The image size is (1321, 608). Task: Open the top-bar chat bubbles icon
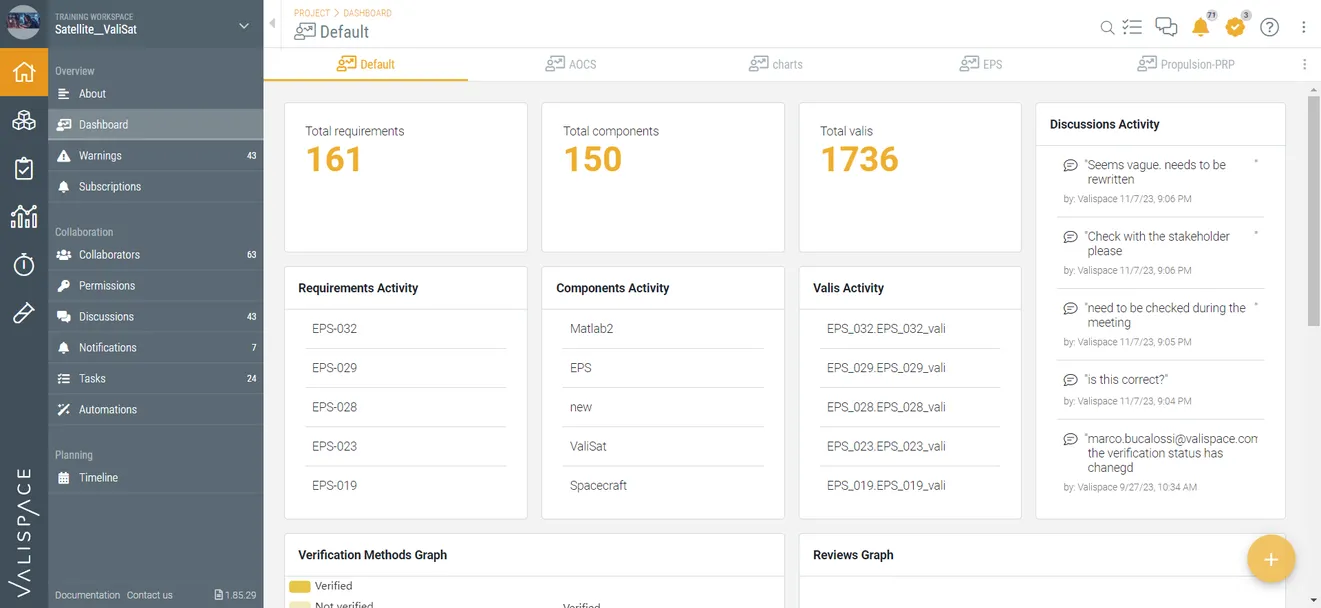pyautogui.click(x=1166, y=28)
